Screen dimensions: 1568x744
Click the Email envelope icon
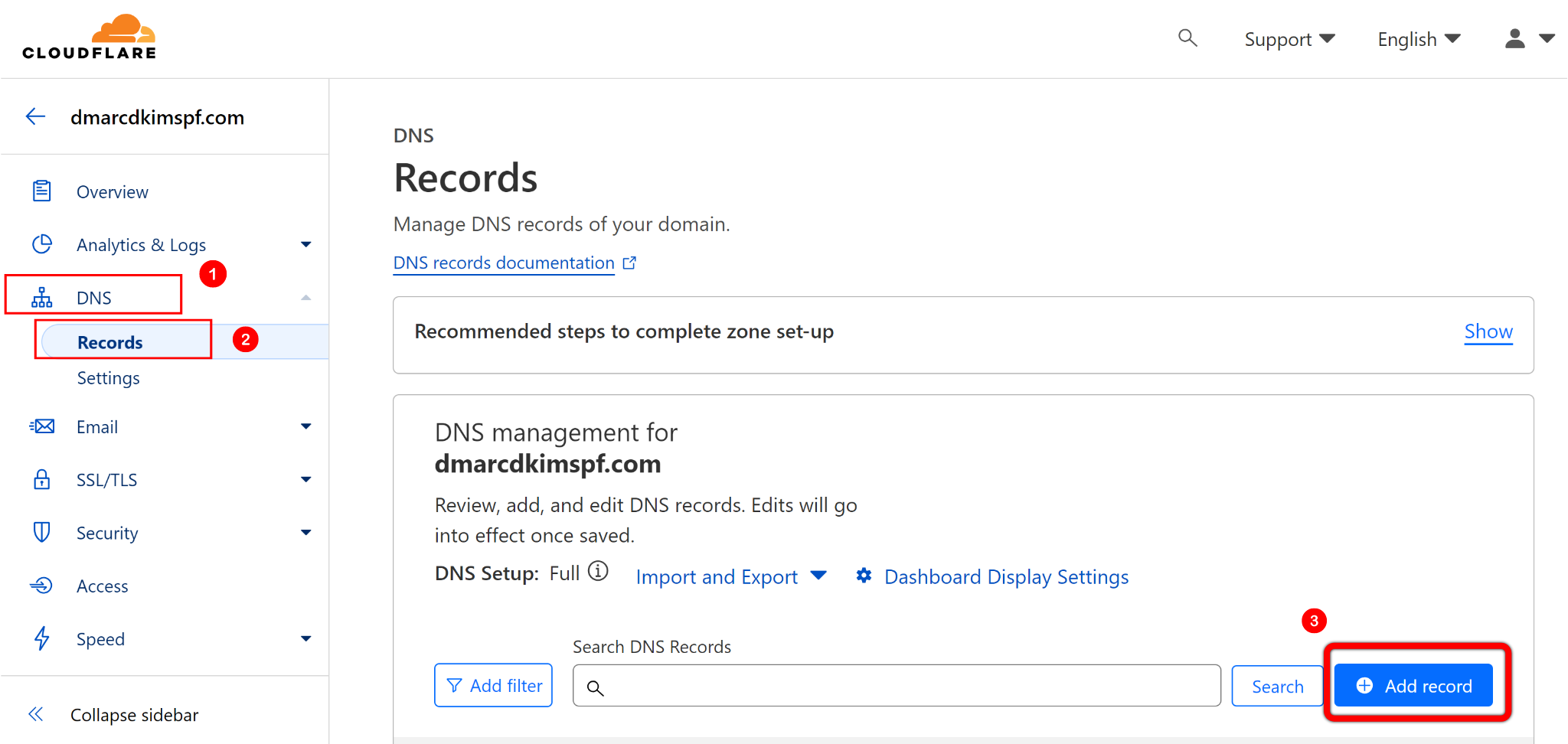[42, 426]
